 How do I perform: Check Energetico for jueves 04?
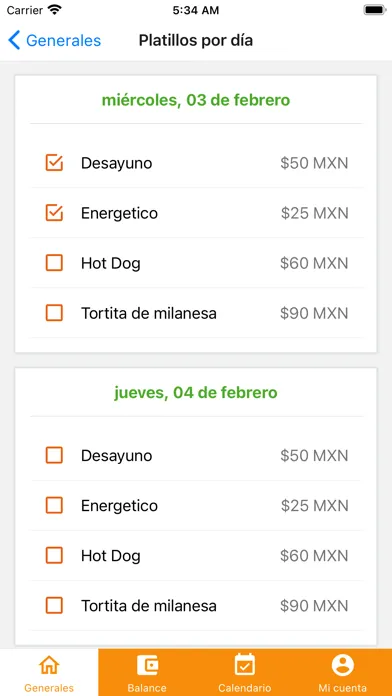pos(54,506)
